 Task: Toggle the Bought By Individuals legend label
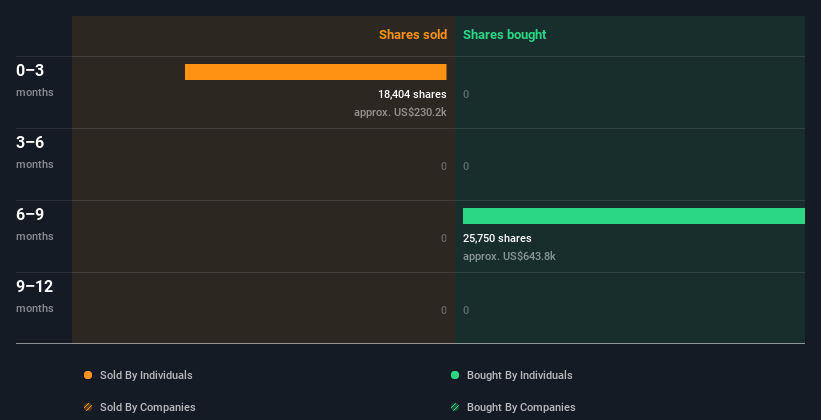click(x=519, y=375)
